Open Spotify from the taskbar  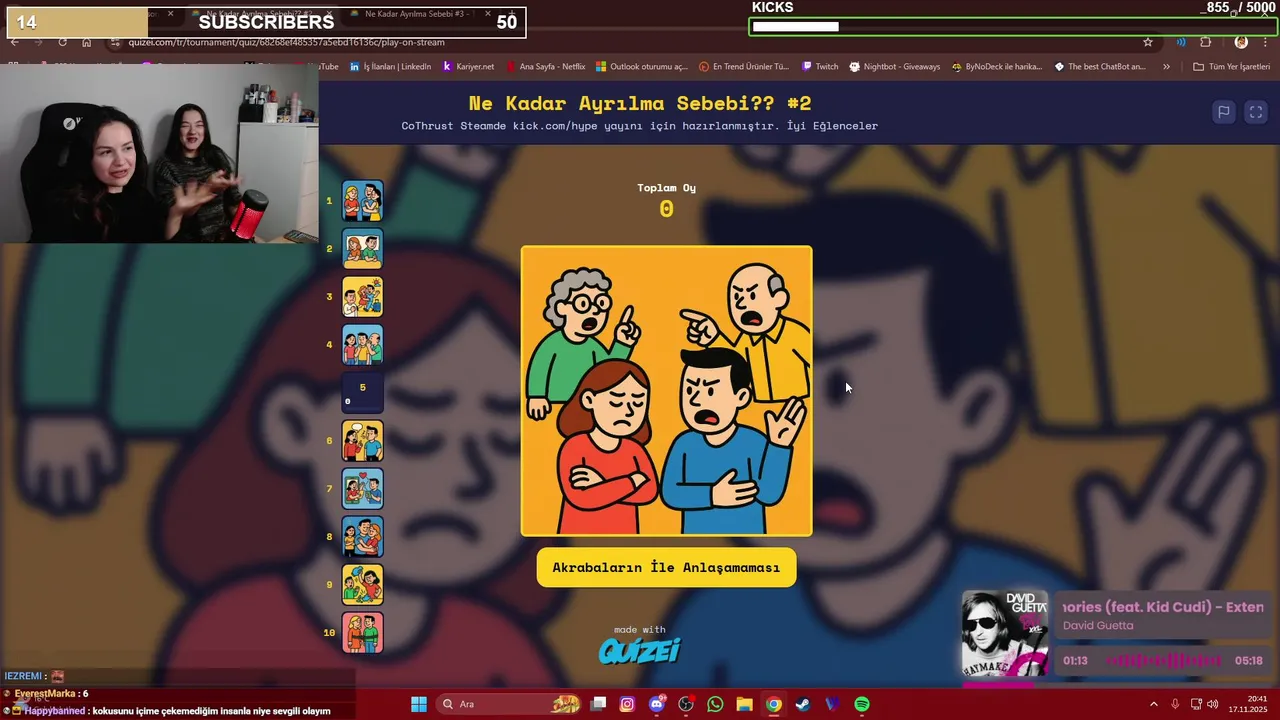coord(862,704)
